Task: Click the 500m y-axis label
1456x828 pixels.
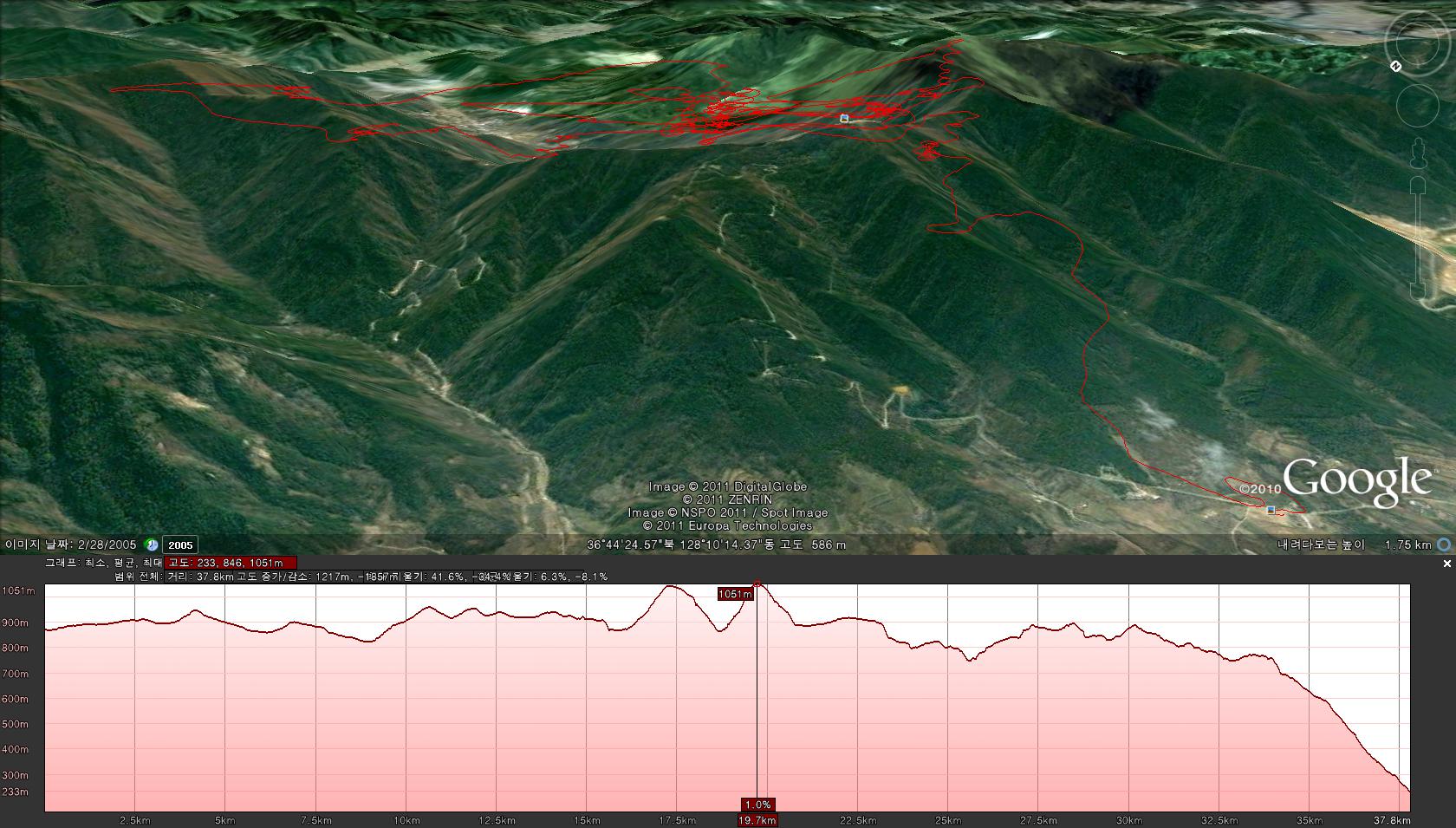Action: point(15,724)
